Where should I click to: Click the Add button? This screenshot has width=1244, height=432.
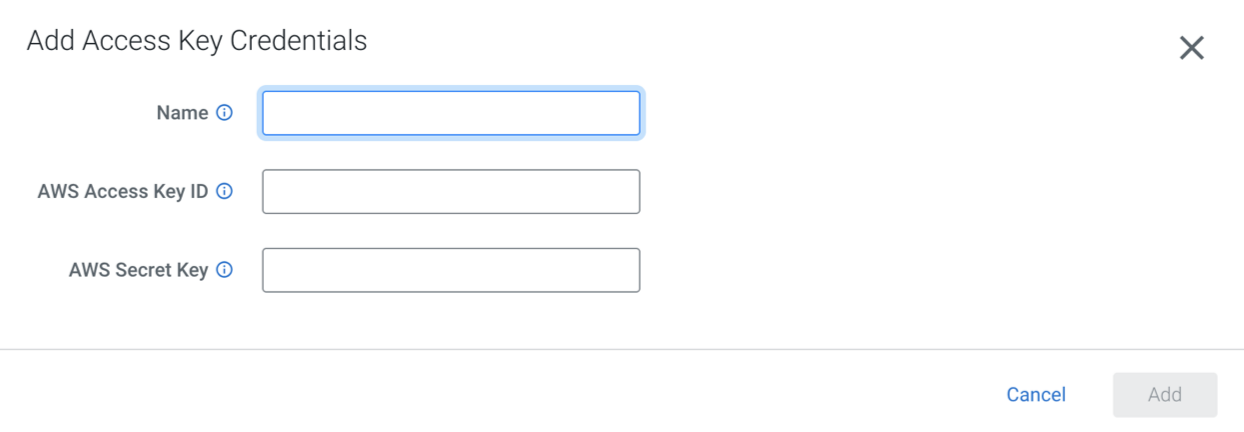click(x=1164, y=395)
